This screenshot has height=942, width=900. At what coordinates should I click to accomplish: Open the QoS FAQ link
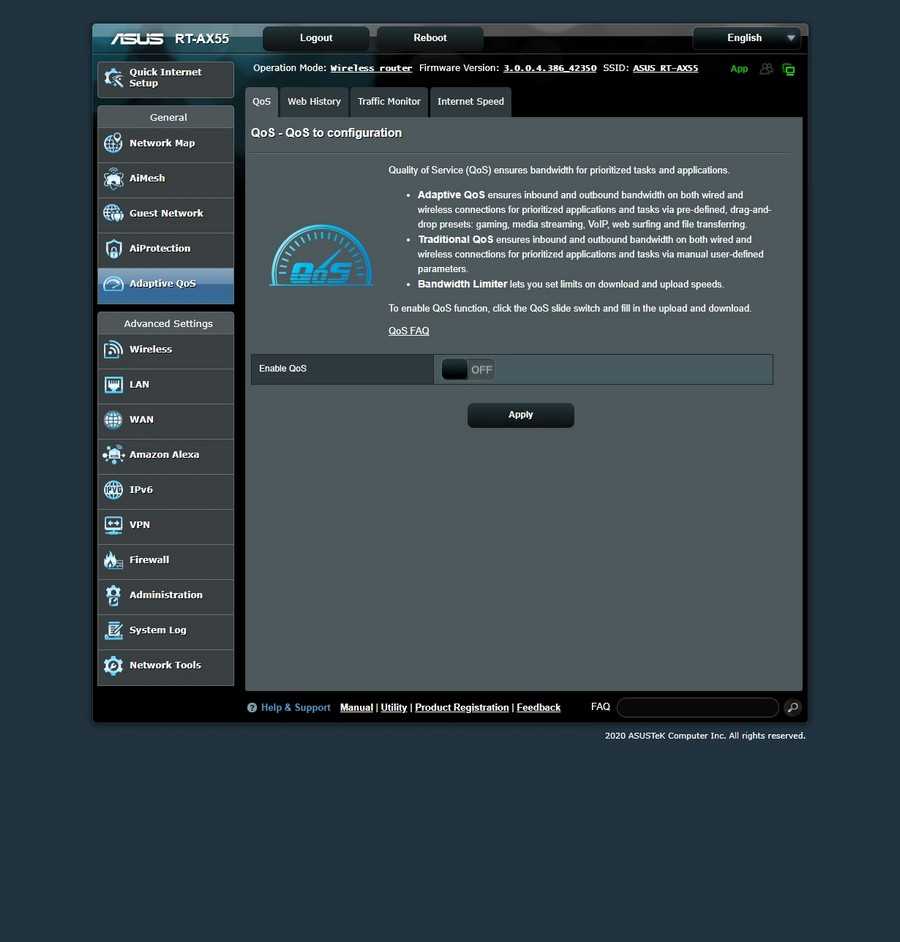coord(408,331)
